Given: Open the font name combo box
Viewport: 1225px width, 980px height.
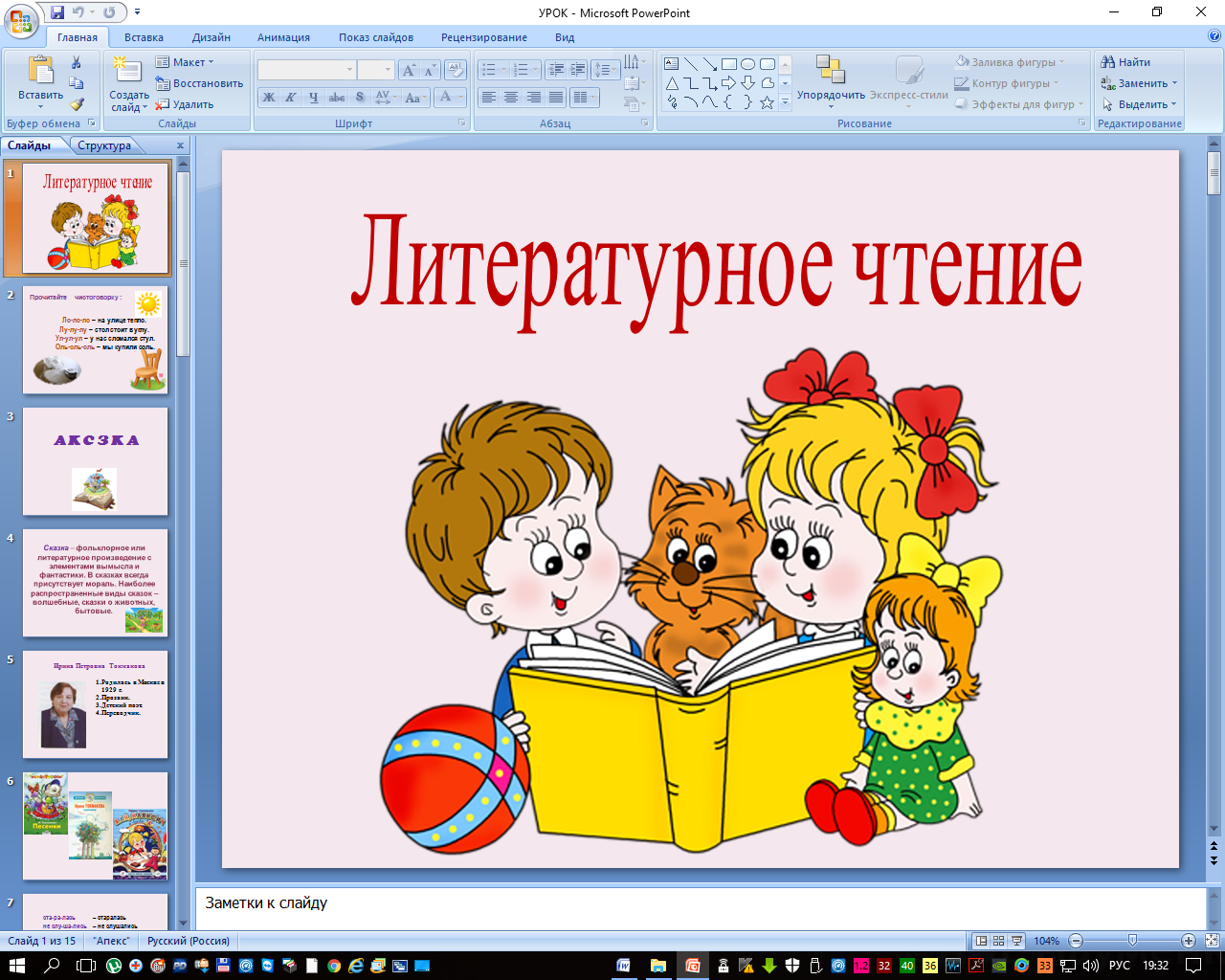Looking at the screenshot, I should click(x=305, y=70).
